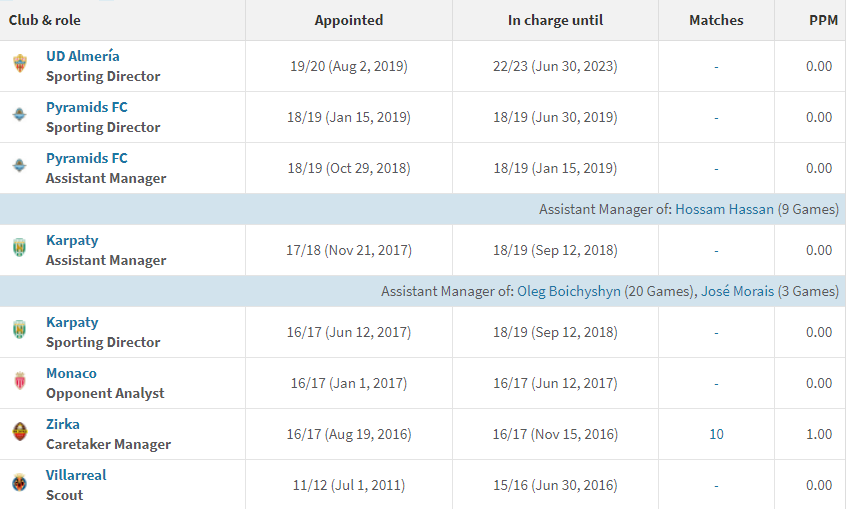This screenshot has height=509, width=846.
Task: Open the Zirka club link
Action: point(63,424)
